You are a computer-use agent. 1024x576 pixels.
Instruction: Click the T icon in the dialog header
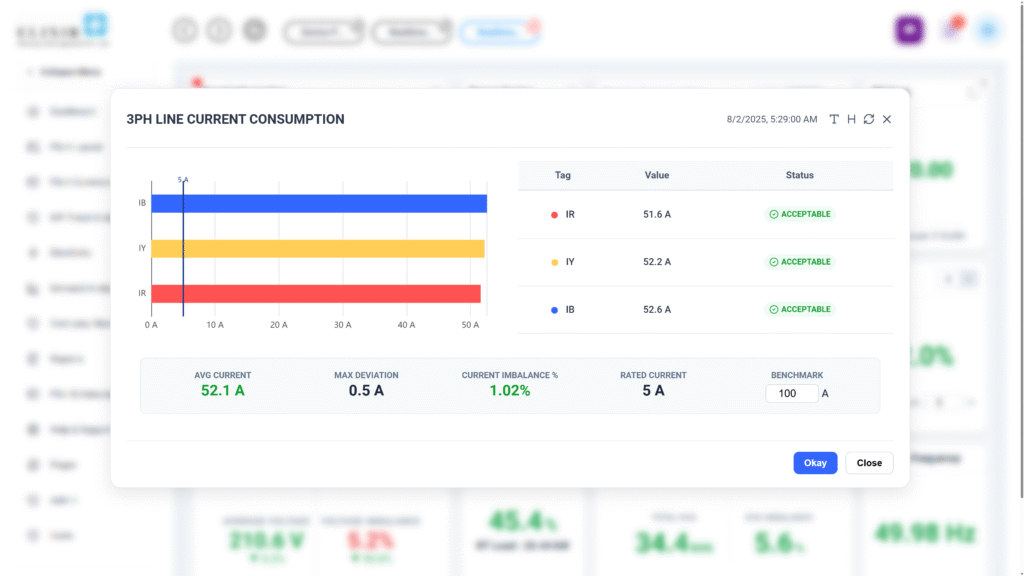click(835, 119)
